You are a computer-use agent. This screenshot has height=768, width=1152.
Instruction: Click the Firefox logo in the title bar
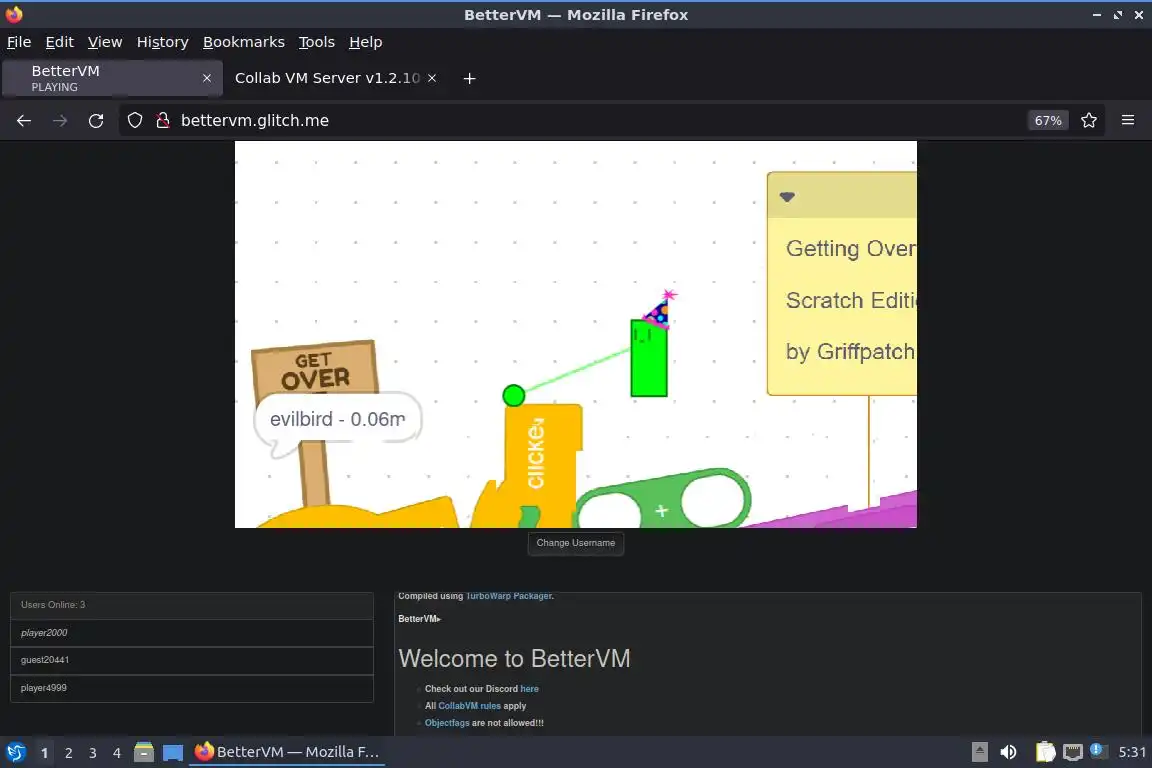pyautogui.click(x=14, y=15)
